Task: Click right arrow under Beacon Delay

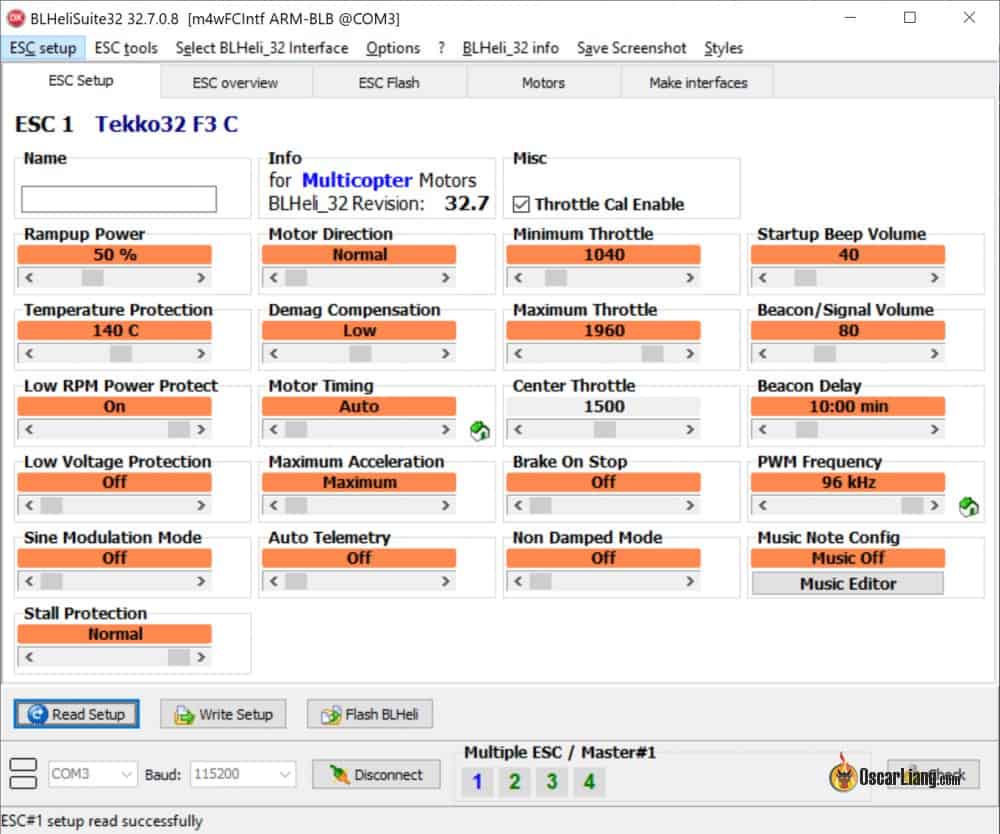Action: [934, 429]
